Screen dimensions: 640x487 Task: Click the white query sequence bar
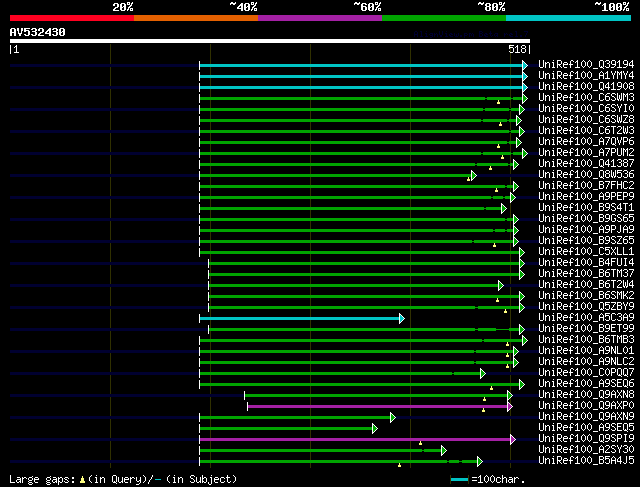point(270,41)
